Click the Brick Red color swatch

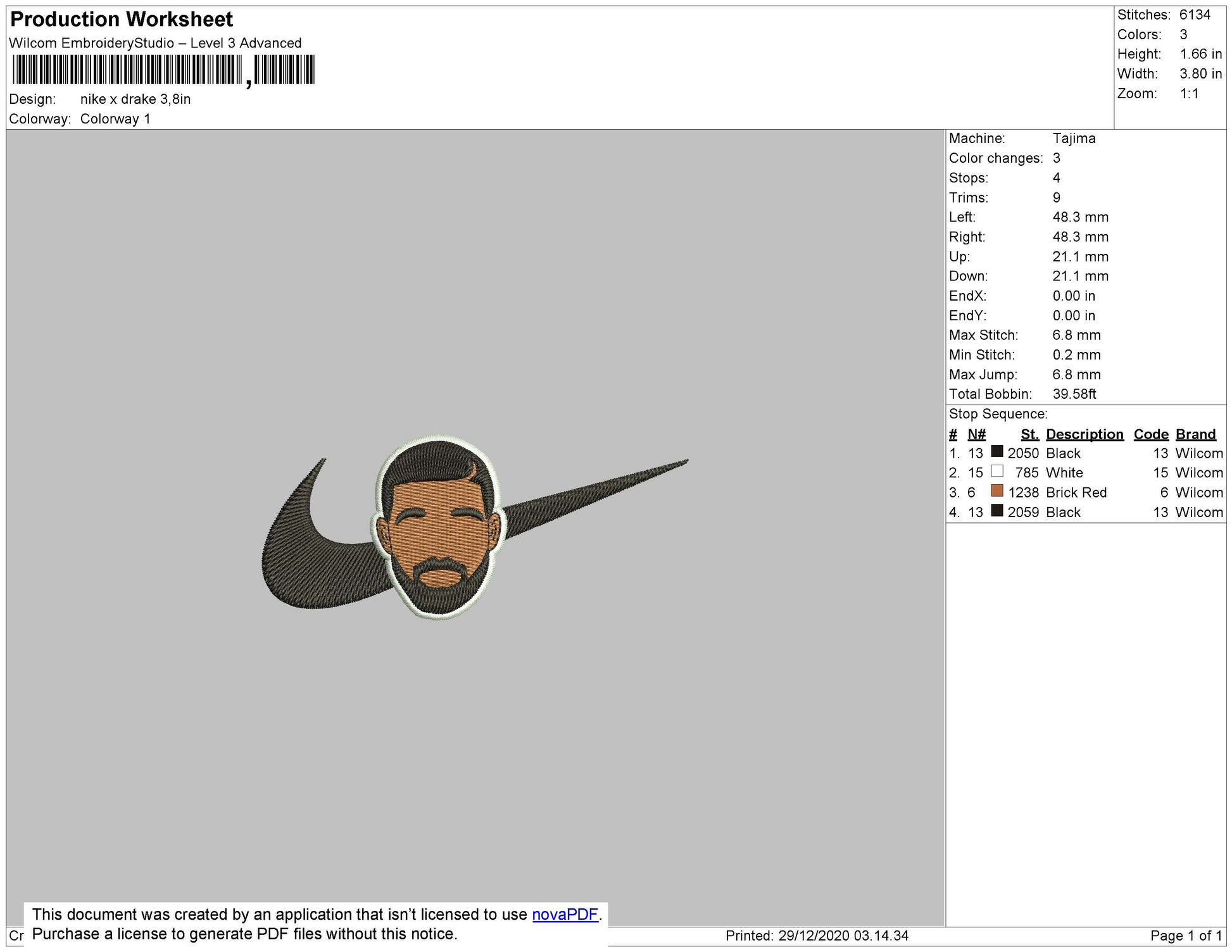tap(996, 491)
